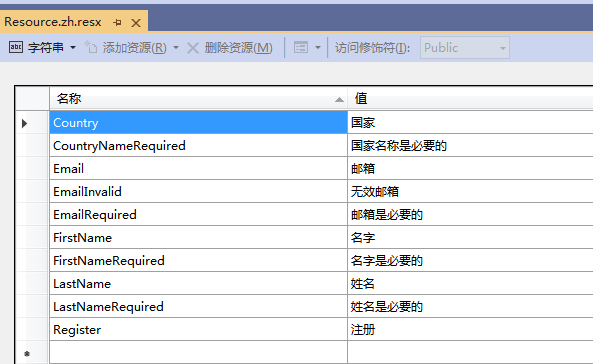Open the view layout dropdown arrow
This screenshot has width=593, height=364.
point(318,48)
